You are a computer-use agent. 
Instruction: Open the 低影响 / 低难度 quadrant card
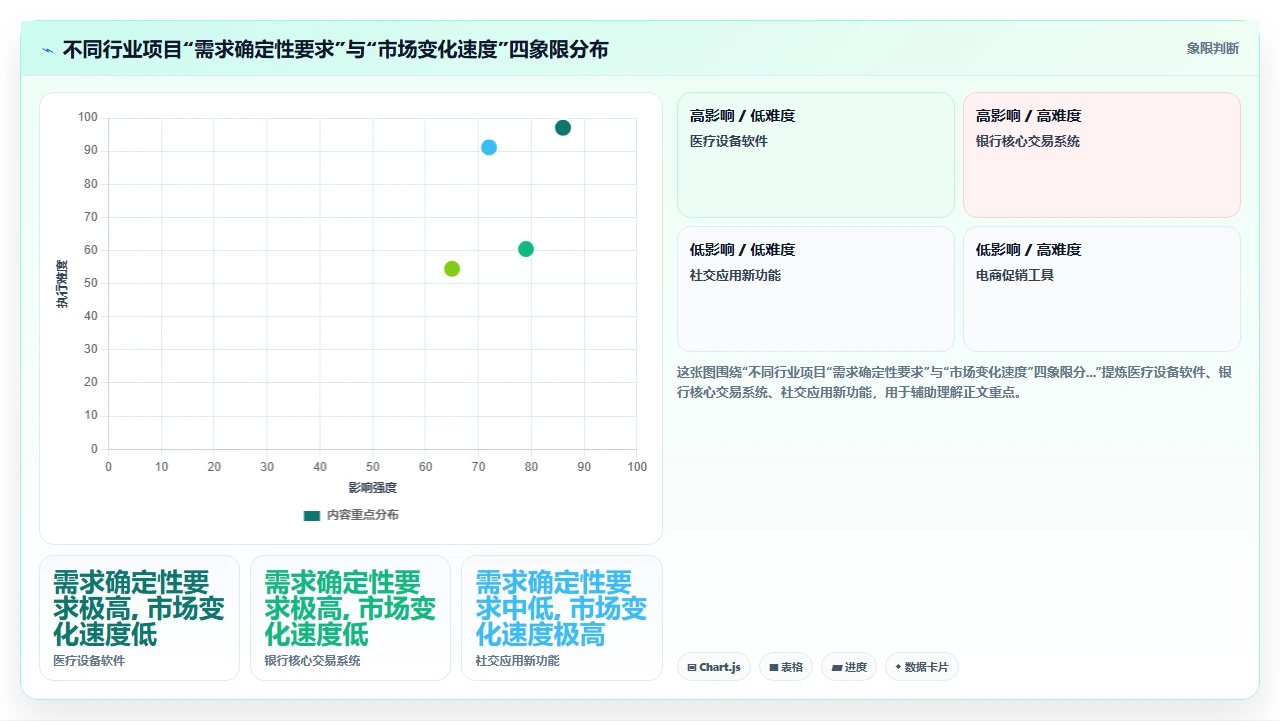[816, 289]
